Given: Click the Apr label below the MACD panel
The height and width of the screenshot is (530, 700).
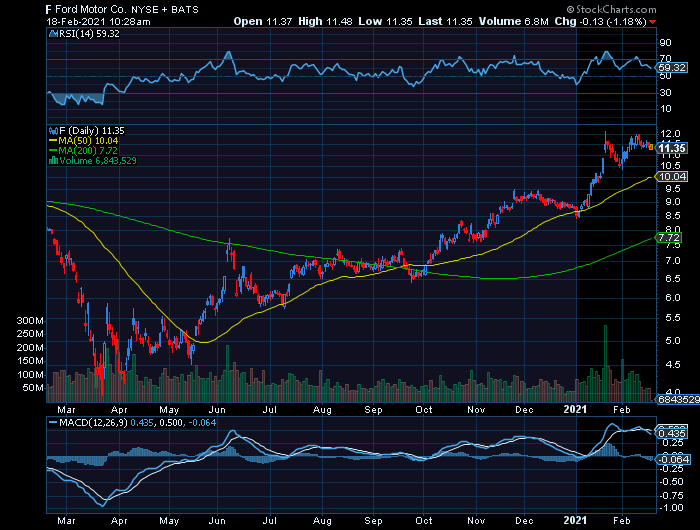Looking at the screenshot, I should pyautogui.click(x=119, y=521).
